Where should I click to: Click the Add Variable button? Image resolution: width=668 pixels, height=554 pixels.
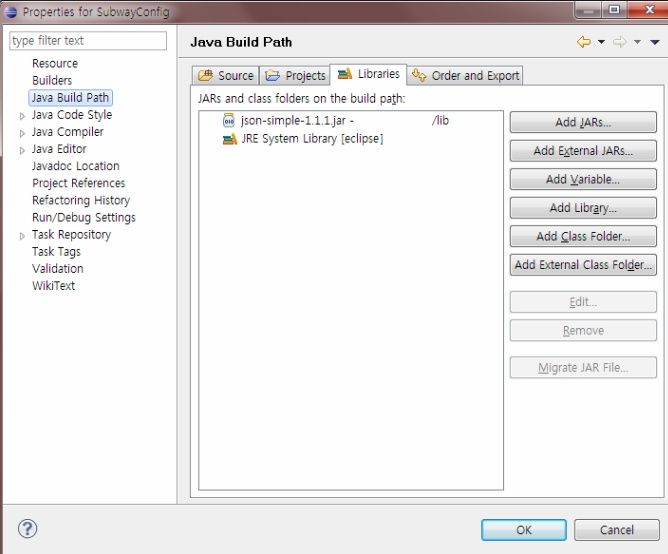pos(583,179)
